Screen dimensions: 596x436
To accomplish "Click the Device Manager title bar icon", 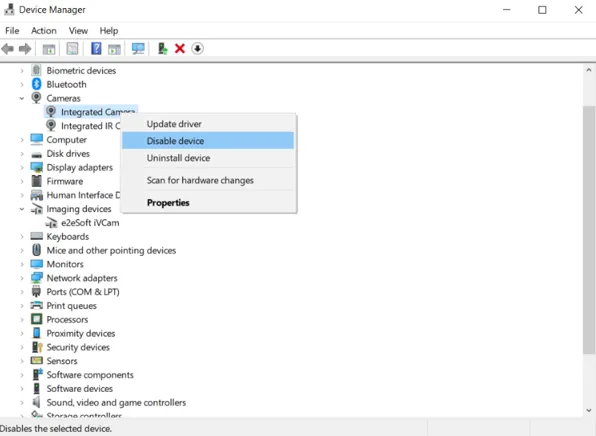I will (9, 10).
